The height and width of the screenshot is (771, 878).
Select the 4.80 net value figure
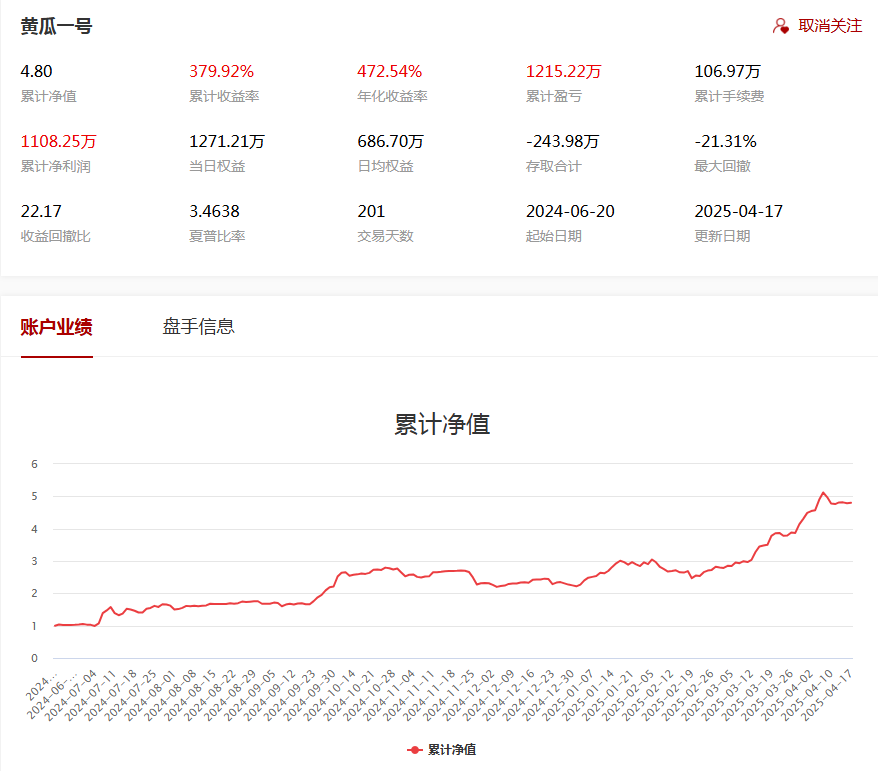tap(36, 71)
